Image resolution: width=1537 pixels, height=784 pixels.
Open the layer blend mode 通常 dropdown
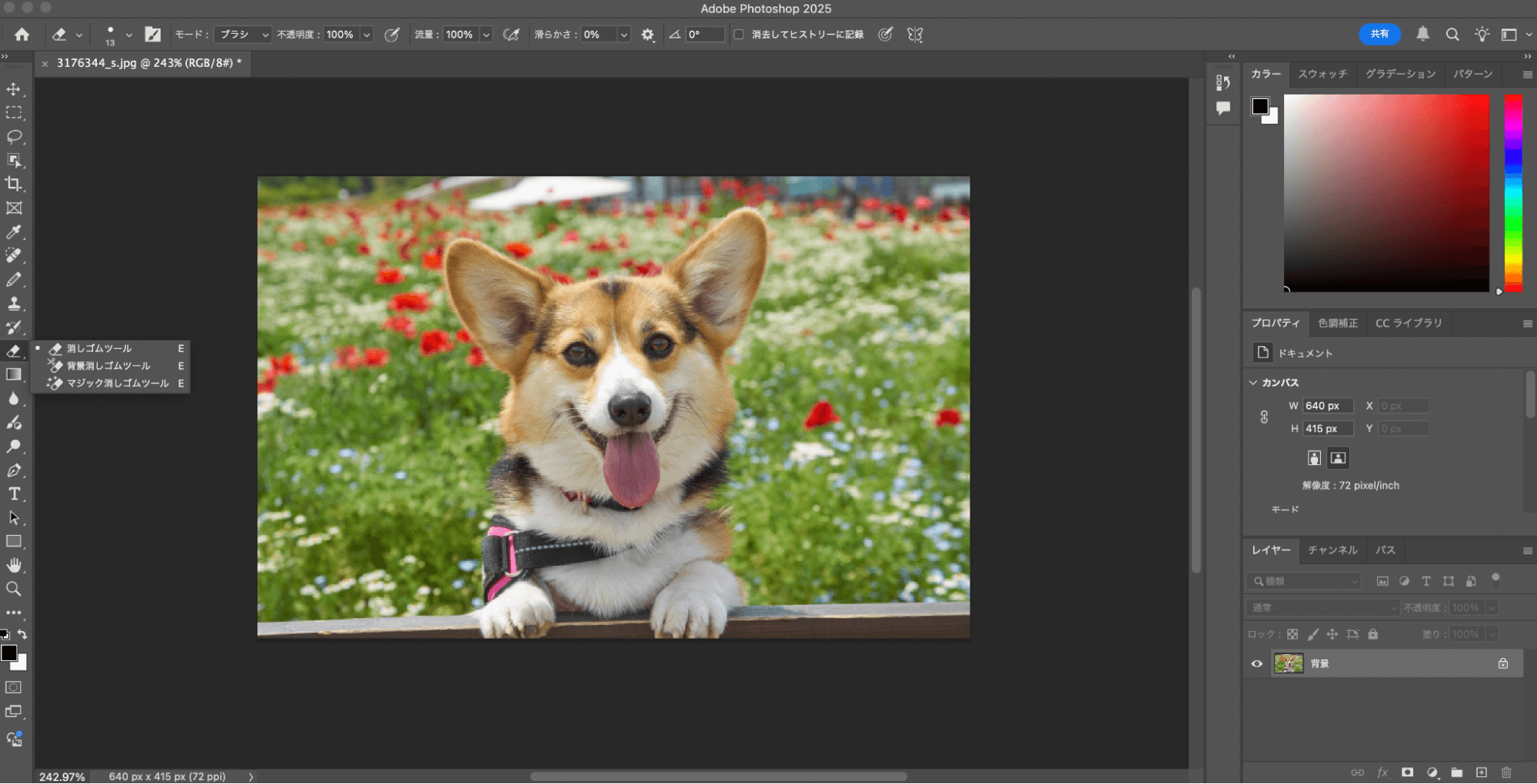click(1323, 608)
